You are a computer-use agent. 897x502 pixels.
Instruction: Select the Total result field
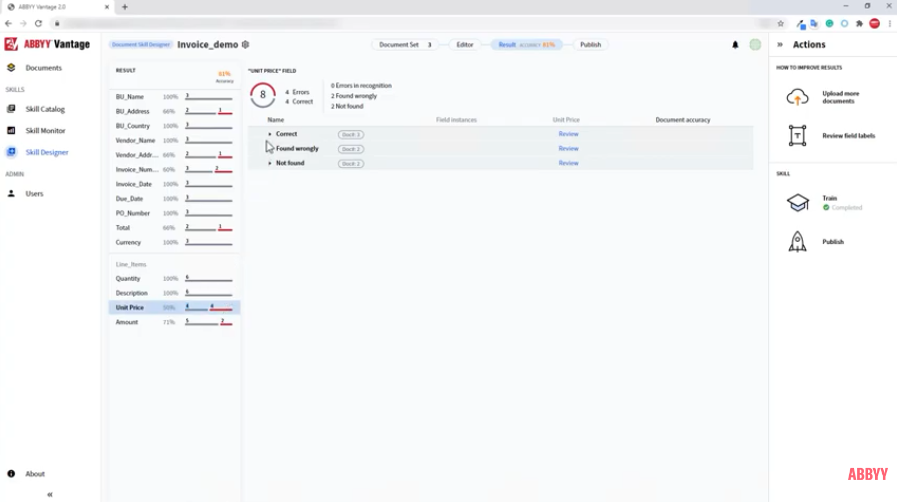point(174,228)
